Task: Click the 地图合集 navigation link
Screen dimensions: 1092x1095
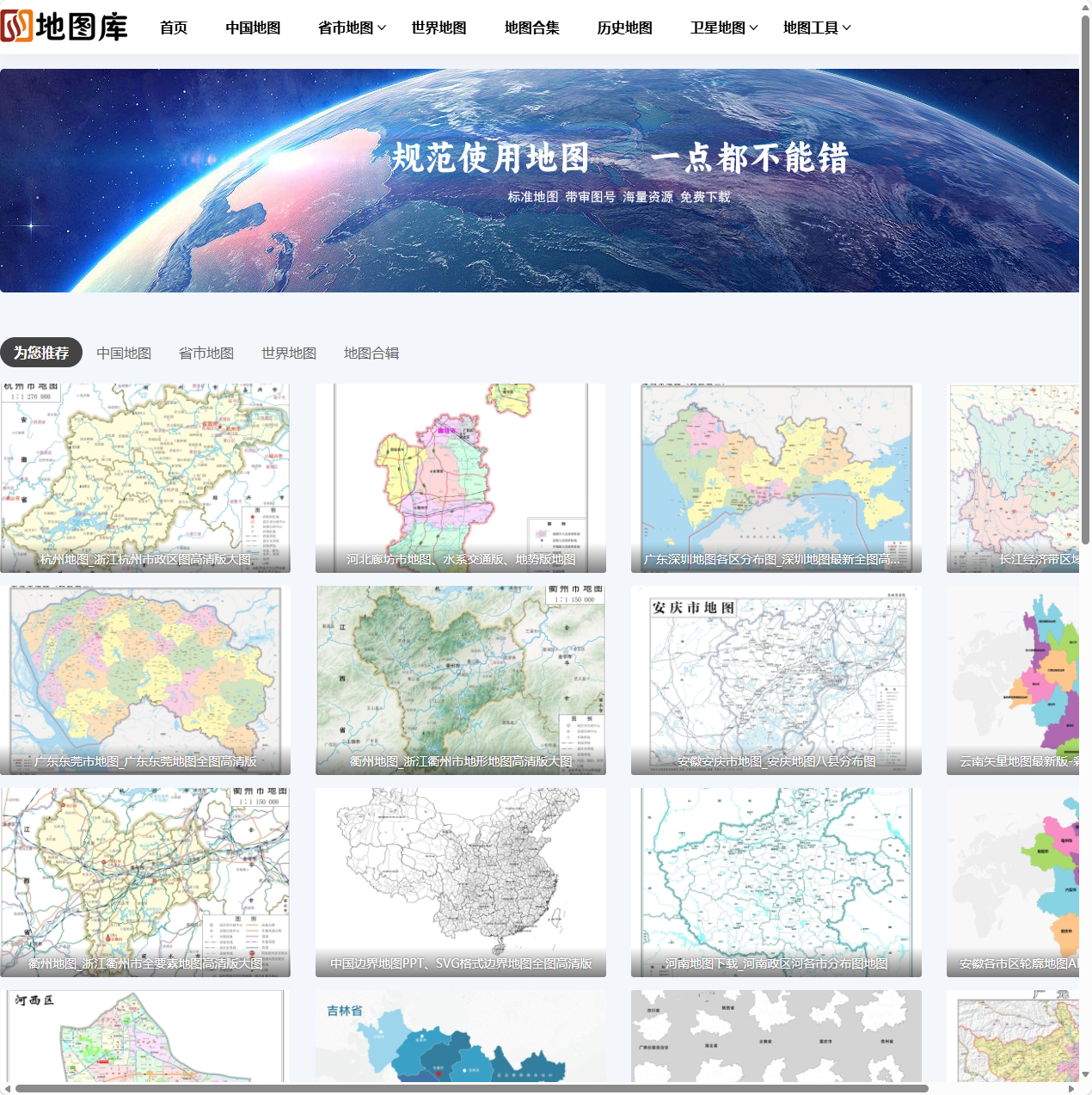Action: coord(531,27)
